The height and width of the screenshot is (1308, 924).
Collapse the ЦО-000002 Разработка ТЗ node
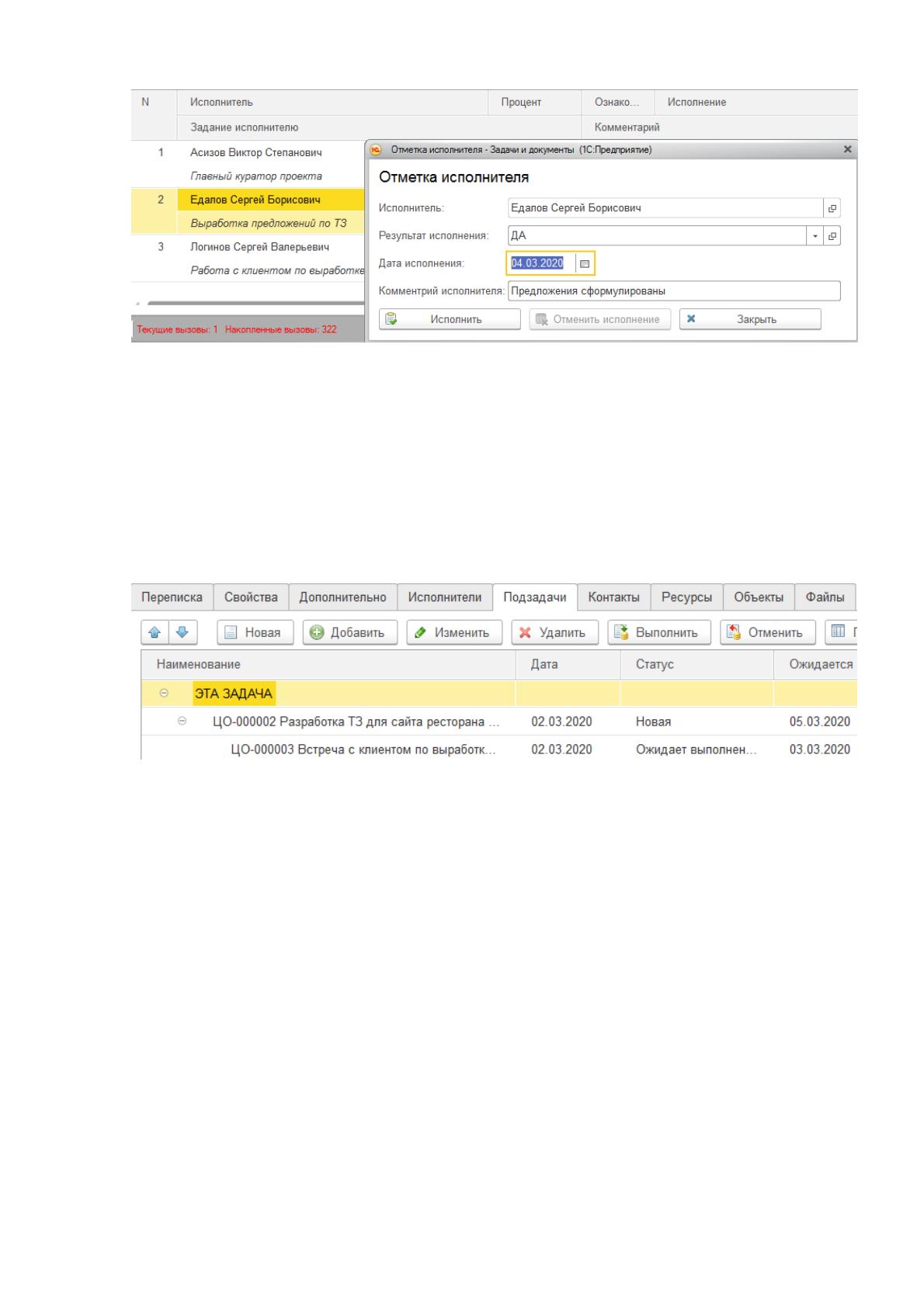(x=182, y=722)
